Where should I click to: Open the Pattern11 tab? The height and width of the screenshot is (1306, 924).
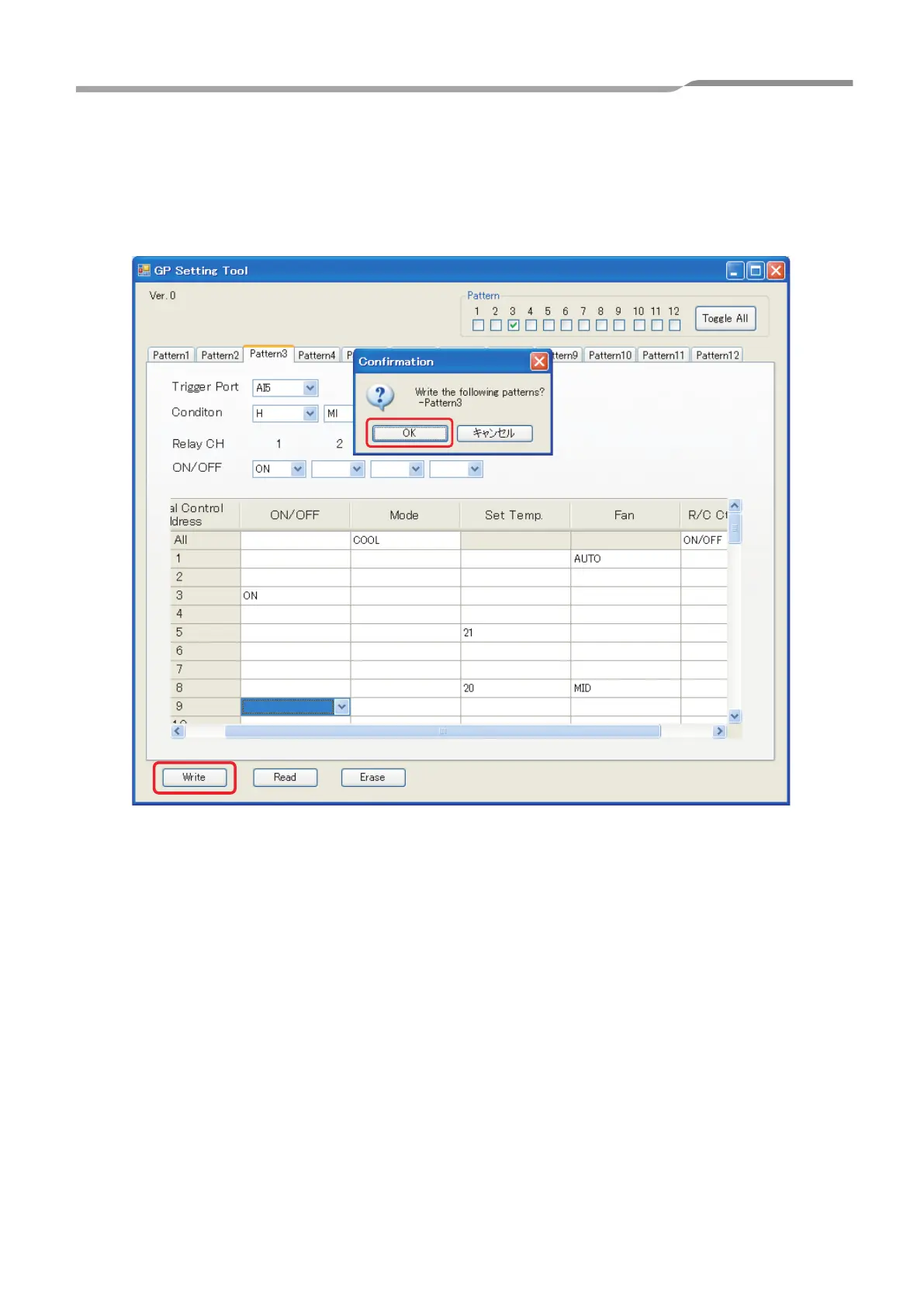[663, 355]
